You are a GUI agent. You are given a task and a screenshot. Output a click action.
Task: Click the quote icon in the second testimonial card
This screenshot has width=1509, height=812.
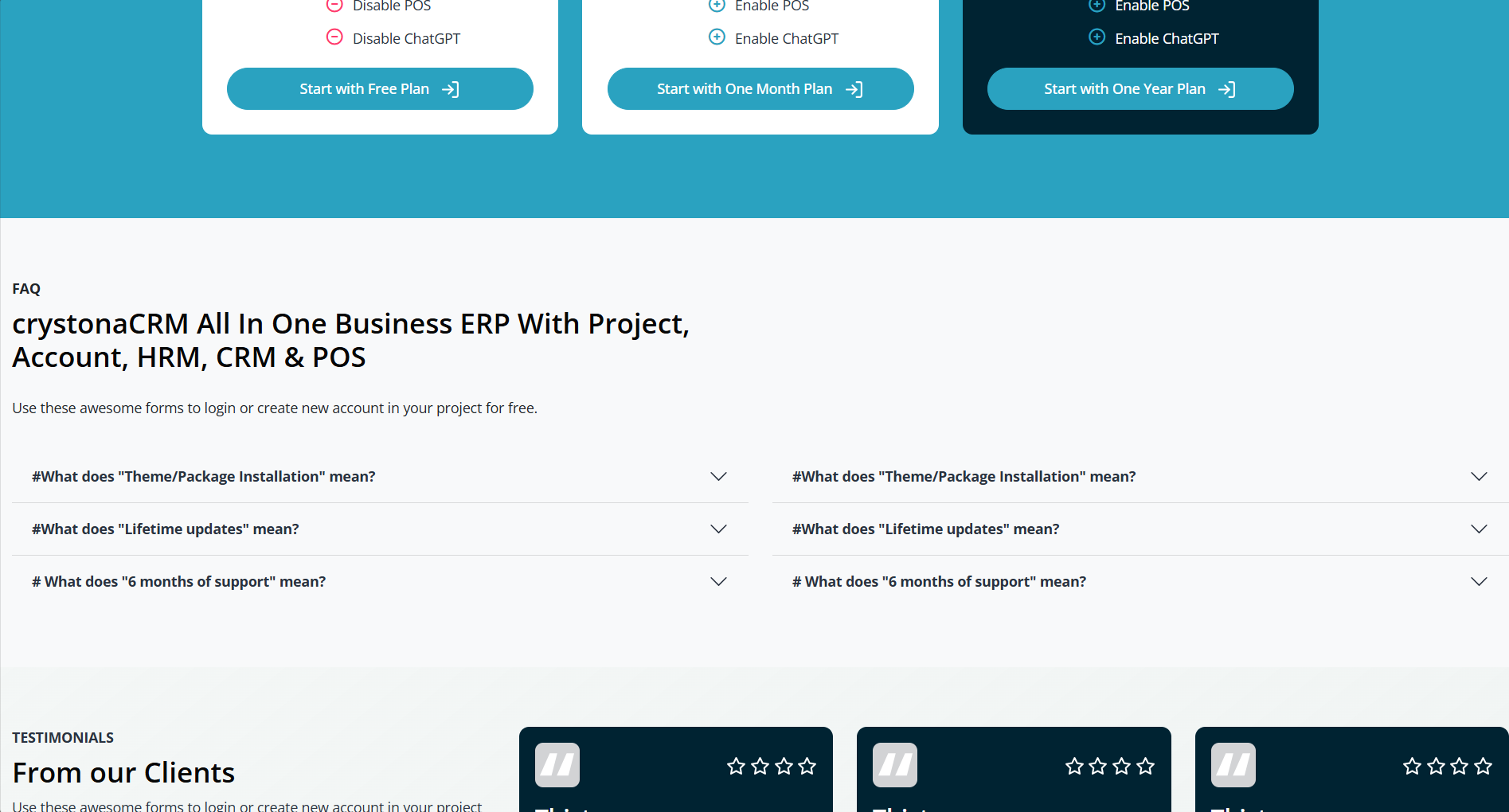point(895,765)
